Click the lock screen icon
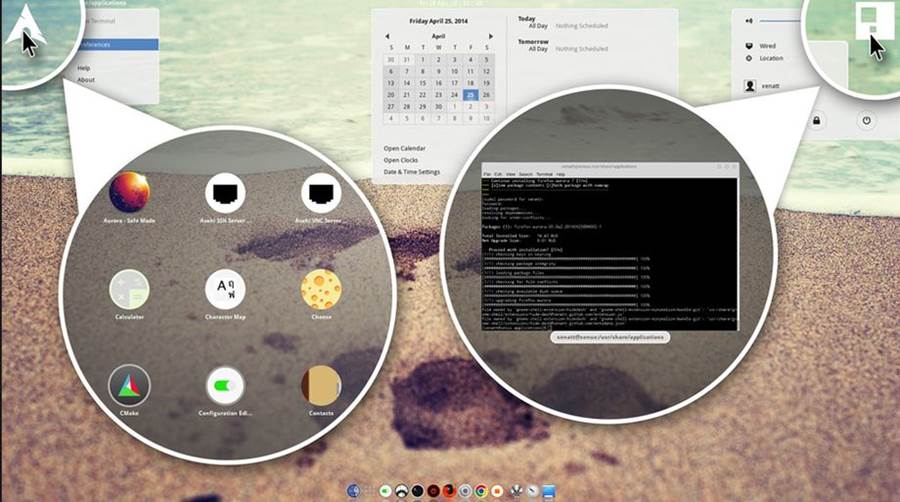The height and width of the screenshot is (502, 900). tap(817, 121)
